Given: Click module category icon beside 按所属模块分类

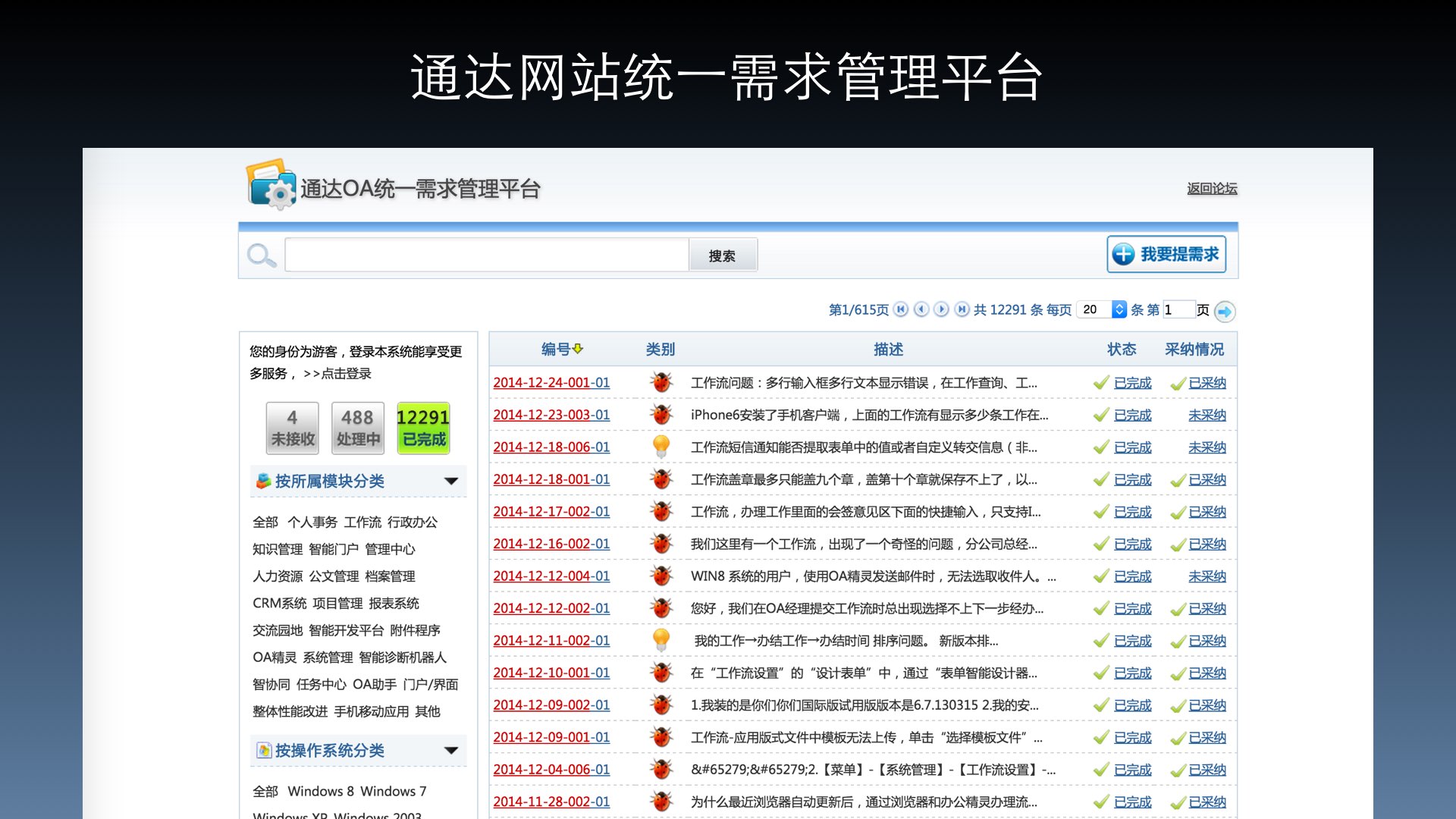Looking at the screenshot, I should (x=263, y=481).
